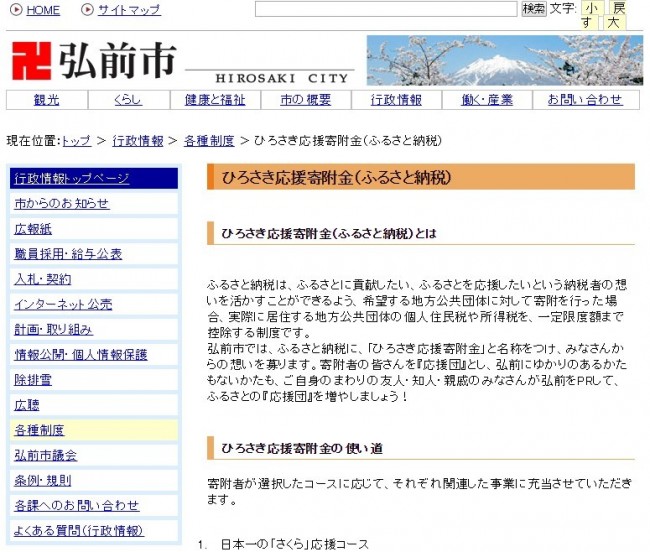
Task: Open the 市の概要 navigation tab
Action: click(x=306, y=100)
